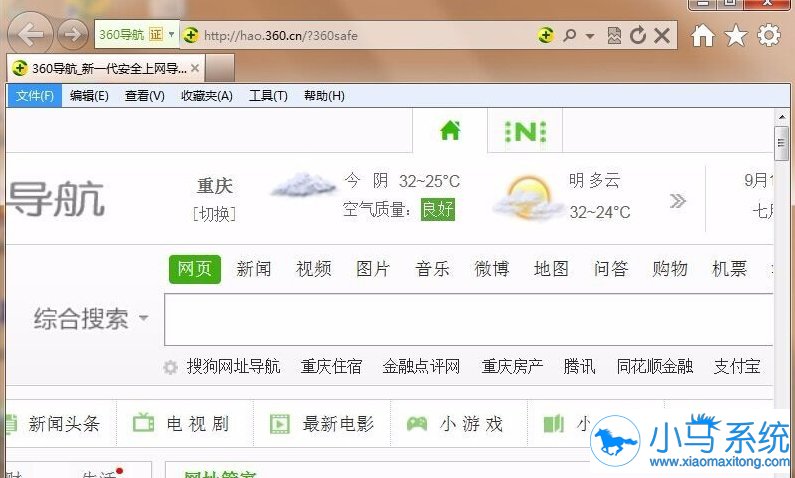Click the double-chevron next weather arrow

coord(678,201)
